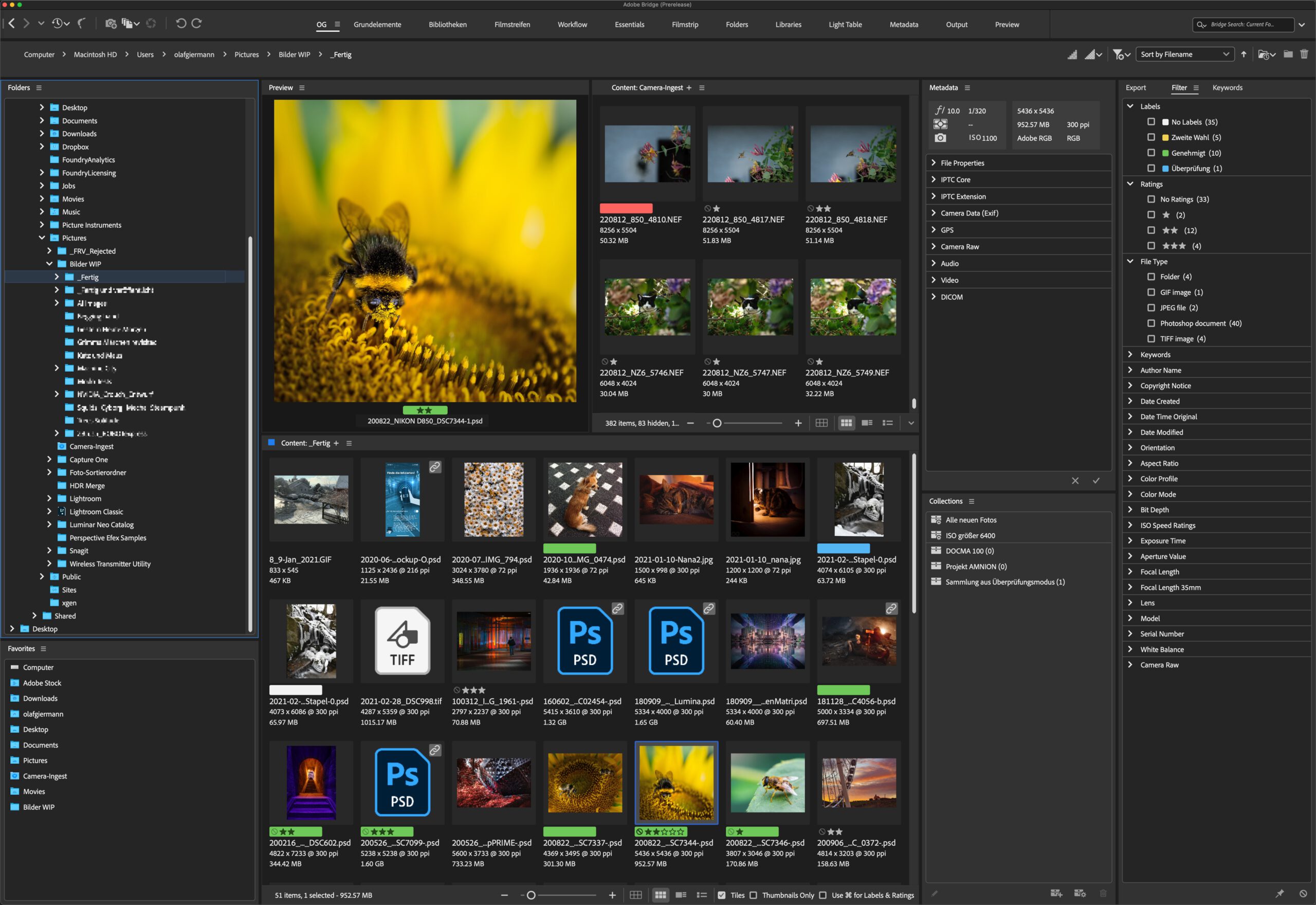Check the Genehmigt label filter
This screenshot has height=905, width=1316.
point(1150,153)
